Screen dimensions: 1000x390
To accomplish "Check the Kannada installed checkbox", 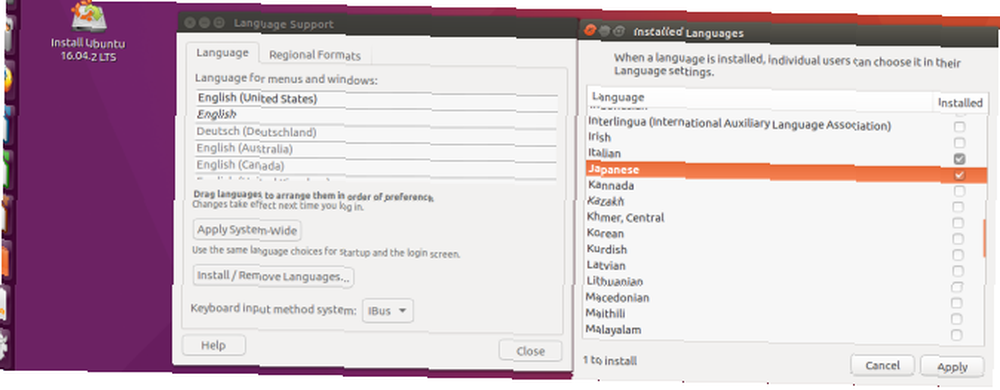I will (959, 191).
